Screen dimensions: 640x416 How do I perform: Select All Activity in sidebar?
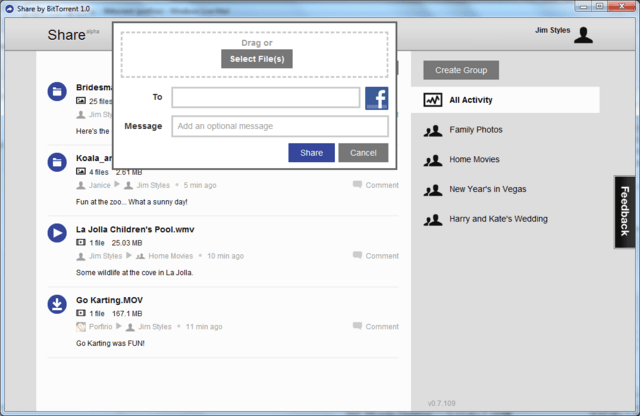[505, 100]
